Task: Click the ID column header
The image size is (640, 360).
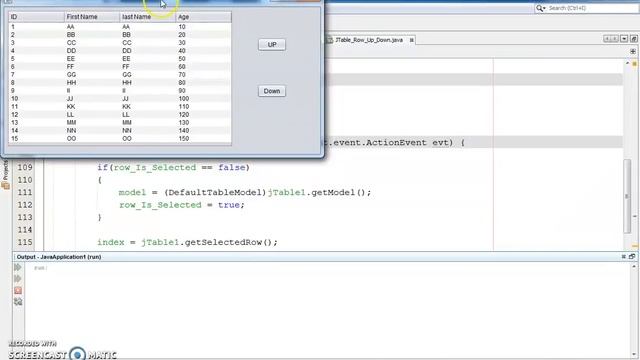Action: 37,17
